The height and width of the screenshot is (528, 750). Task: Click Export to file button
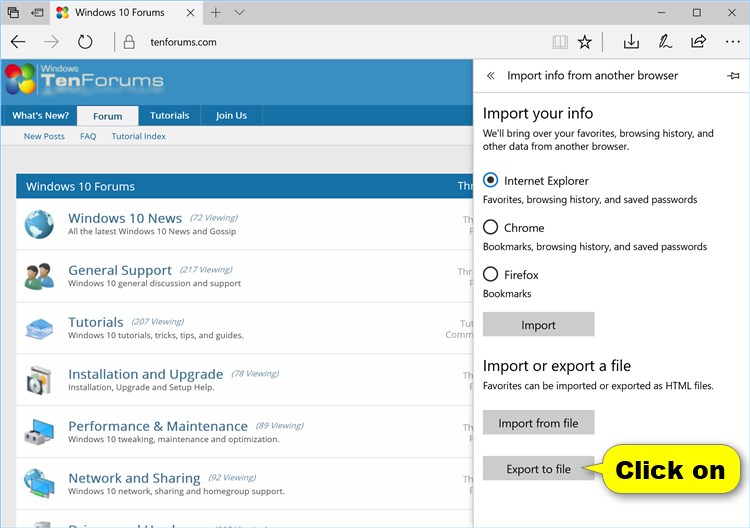point(539,469)
